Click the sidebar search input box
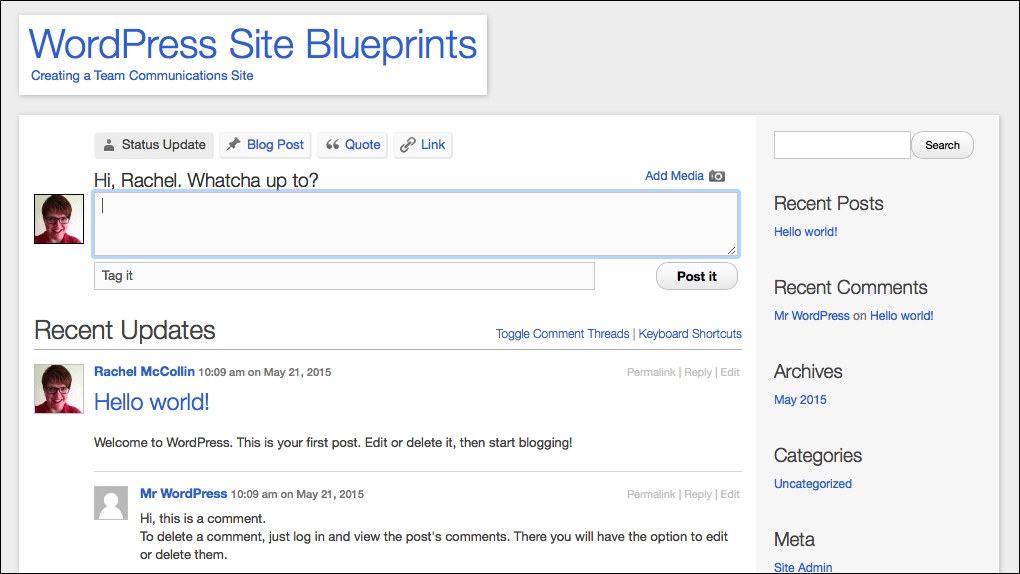Screen dimensions: 1020x574 842,144
